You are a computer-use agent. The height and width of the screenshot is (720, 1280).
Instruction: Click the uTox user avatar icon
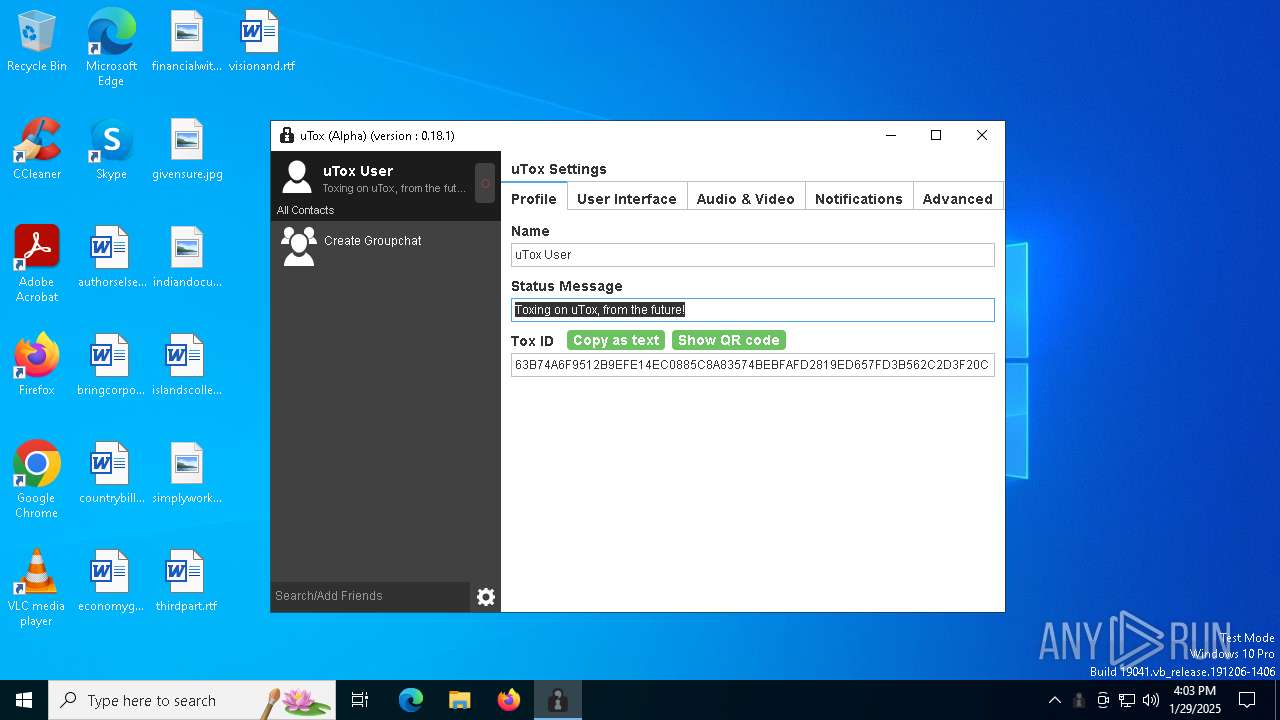(297, 177)
